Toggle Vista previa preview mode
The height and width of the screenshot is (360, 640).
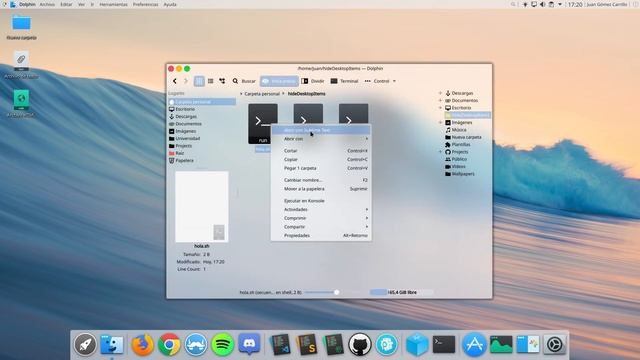point(279,81)
